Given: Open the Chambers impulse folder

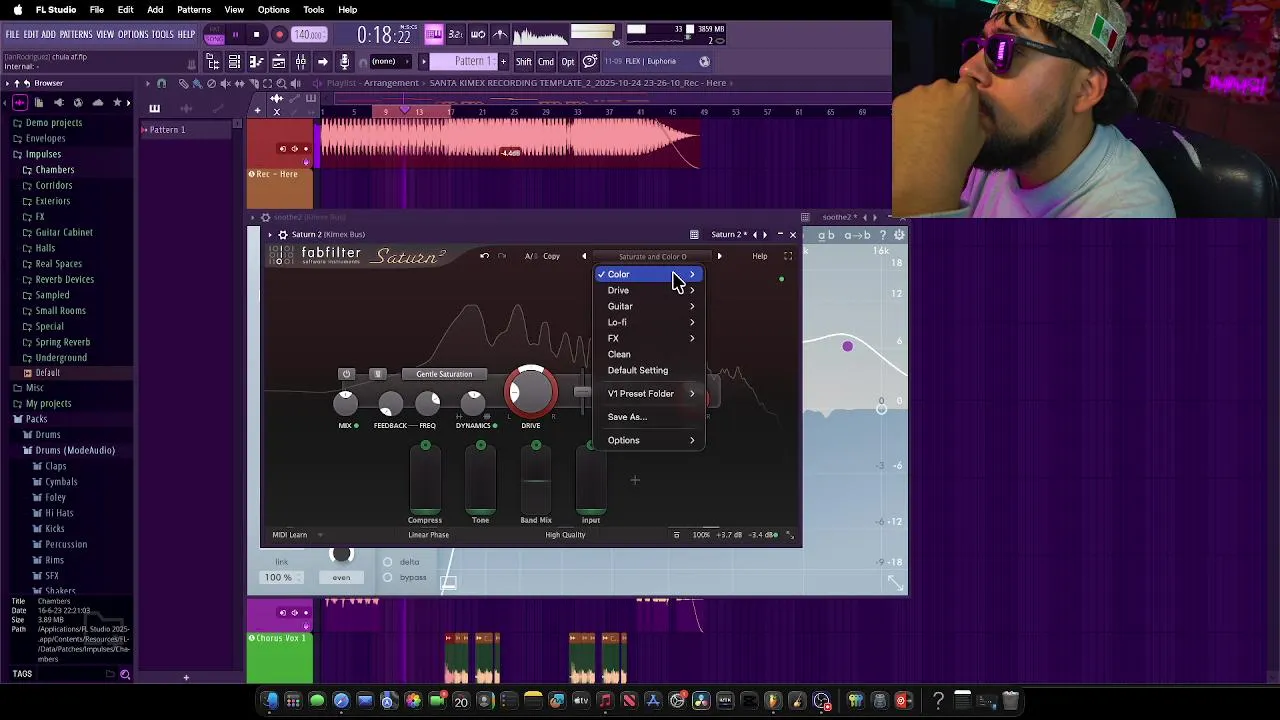Looking at the screenshot, I should tap(54, 170).
